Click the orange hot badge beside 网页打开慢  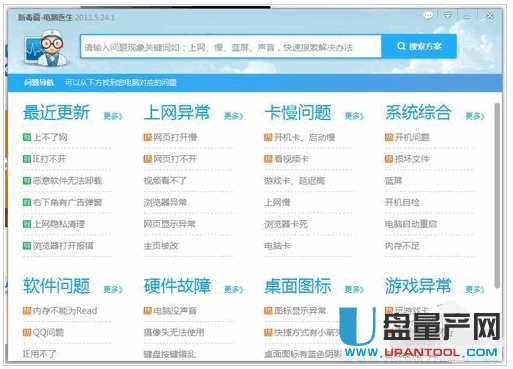[x=148, y=137]
